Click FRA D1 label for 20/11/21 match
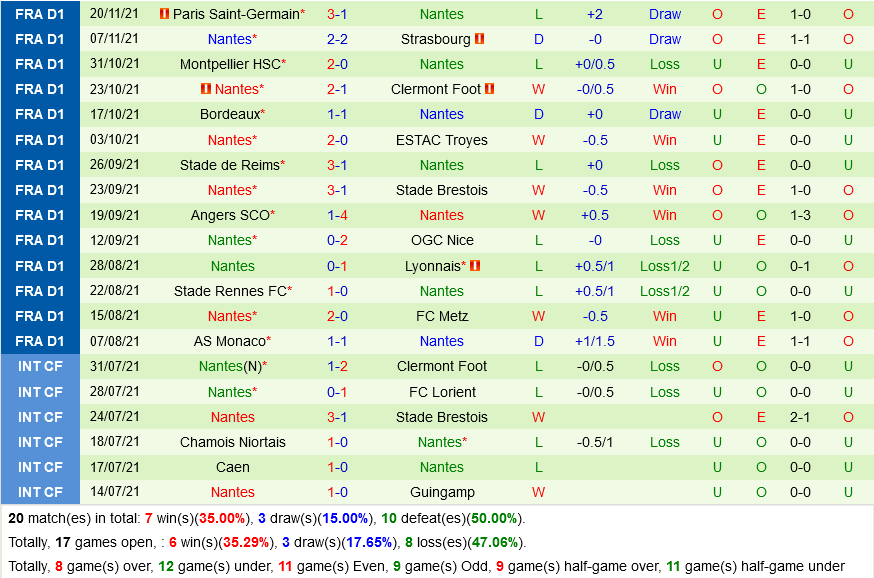Viewport: 874px width, 578px height. click(x=40, y=14)
